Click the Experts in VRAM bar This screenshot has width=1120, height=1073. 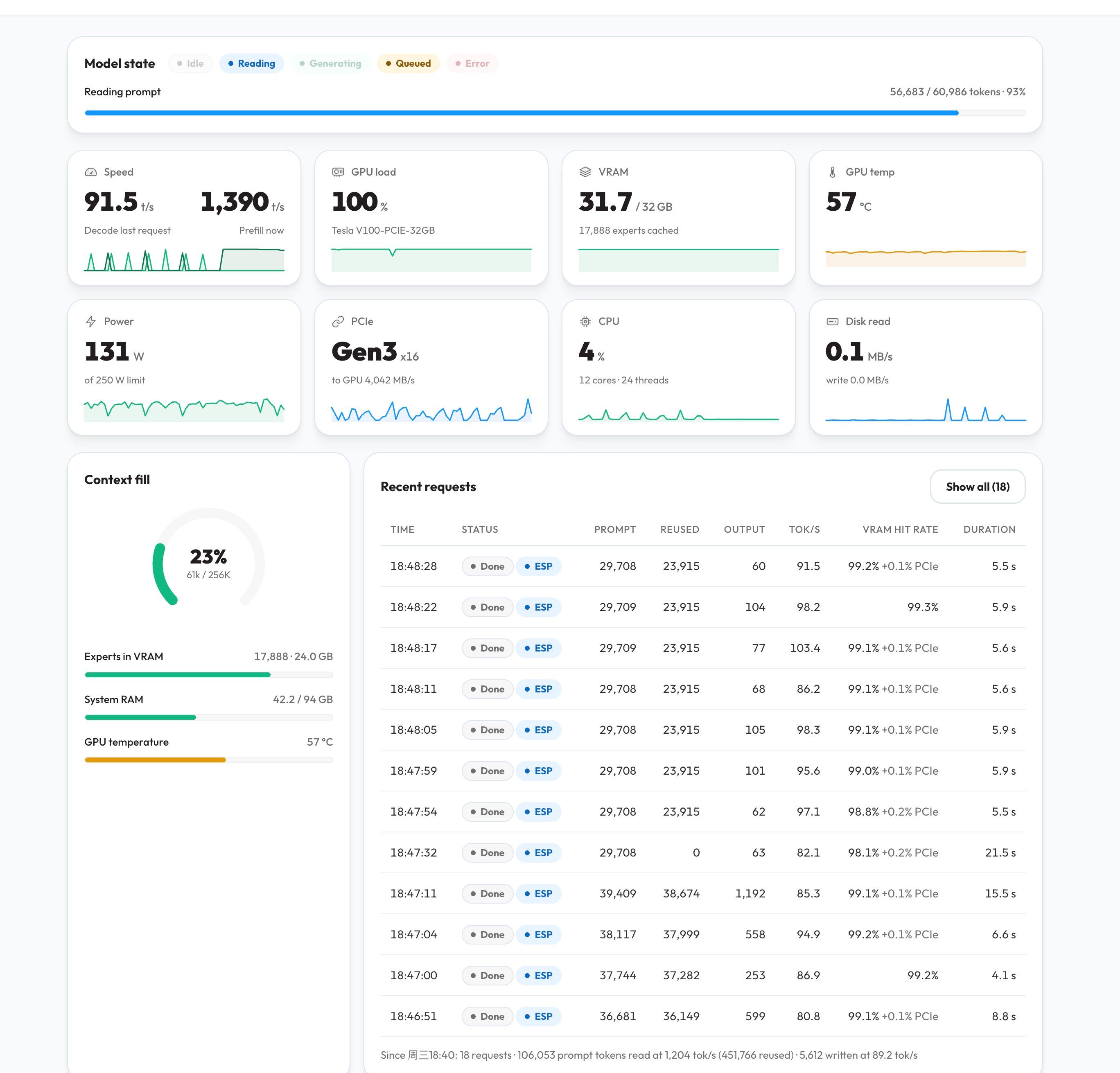209,675
